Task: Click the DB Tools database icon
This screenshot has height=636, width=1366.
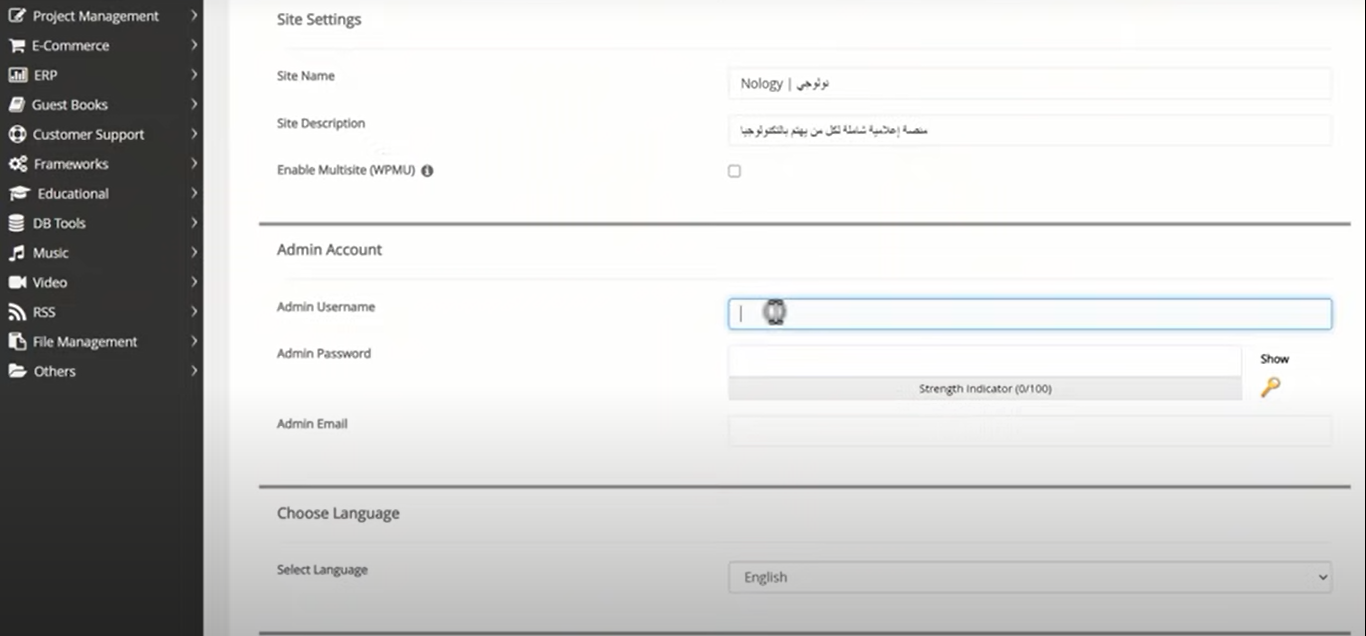Action: click(x=17, y=223)
